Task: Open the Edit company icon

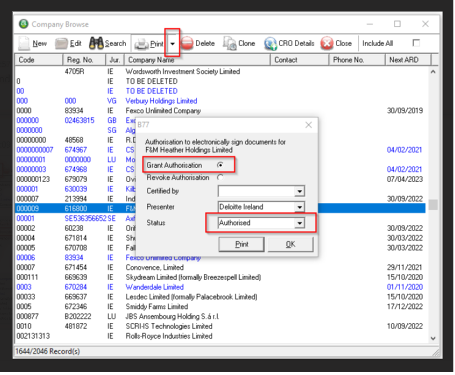Action: pos(61,43)
